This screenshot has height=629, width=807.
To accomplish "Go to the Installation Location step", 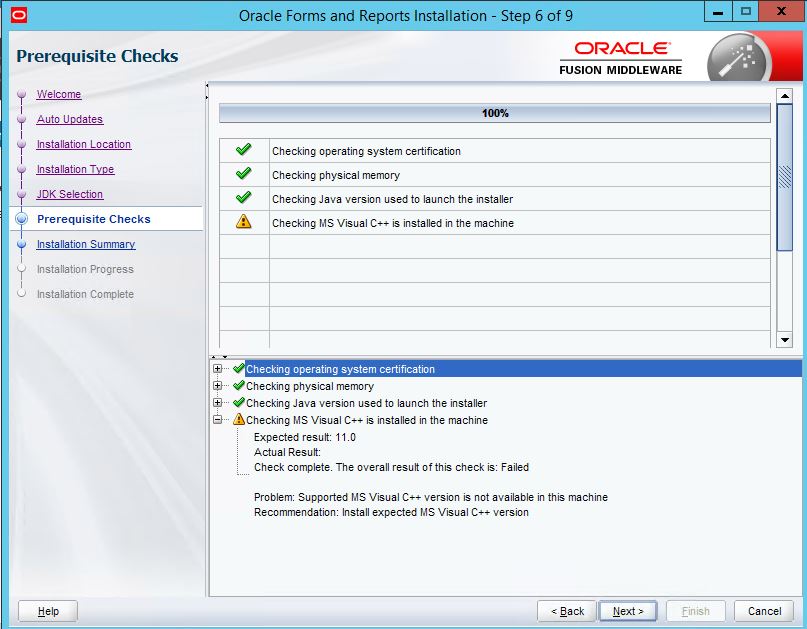I will point(83,144).
